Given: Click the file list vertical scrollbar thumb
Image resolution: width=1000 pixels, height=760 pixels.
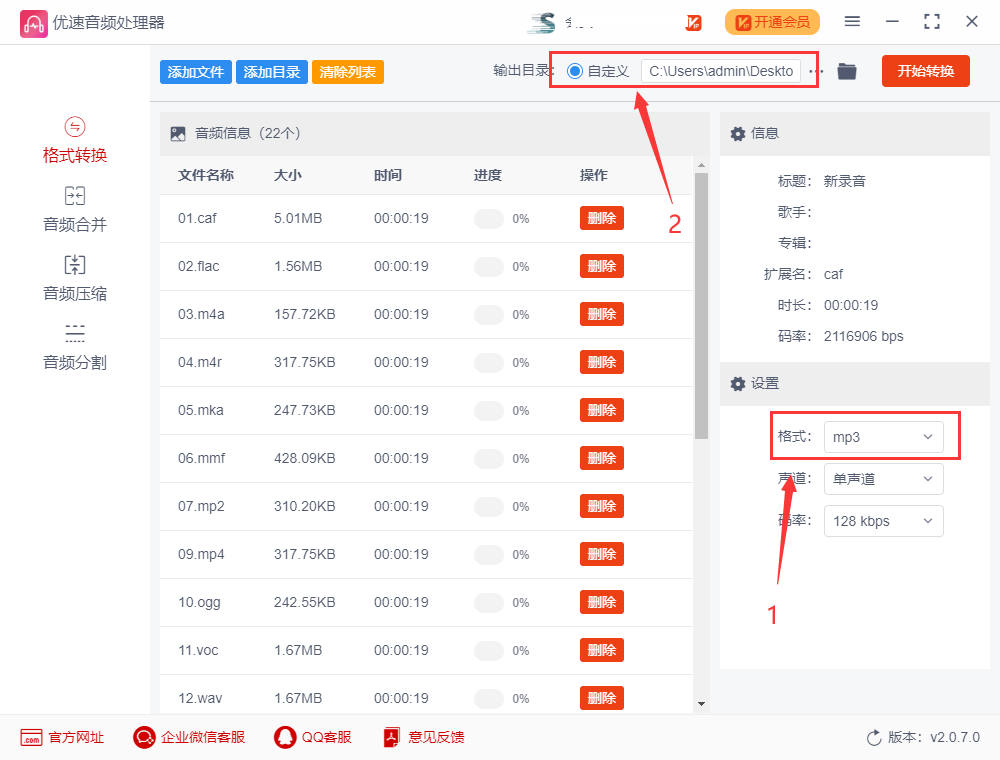Looking at the screenshot, I should click(x=702, y=306).
